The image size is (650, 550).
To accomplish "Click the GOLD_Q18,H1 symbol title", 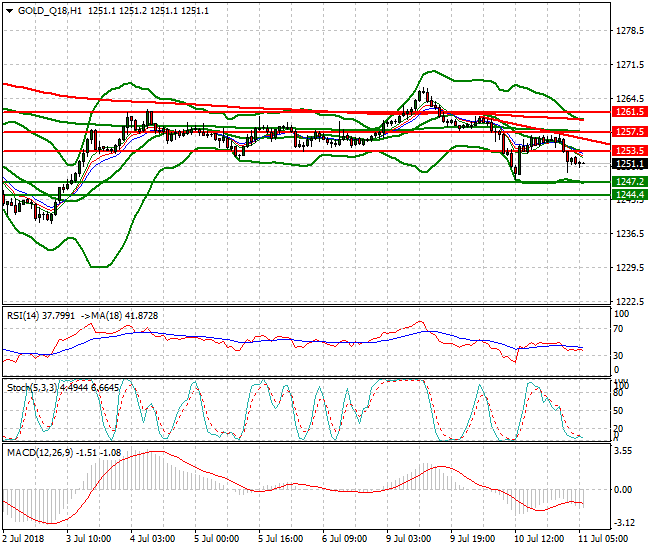I will (50, 11).
